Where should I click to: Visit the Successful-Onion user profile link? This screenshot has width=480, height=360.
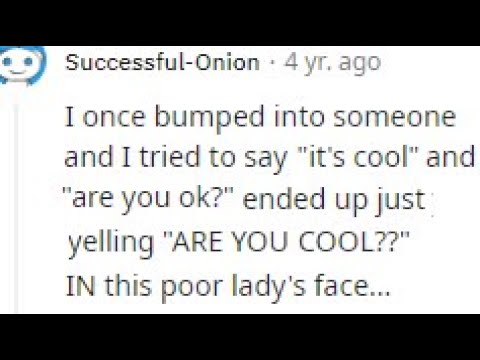pos(162,62)
